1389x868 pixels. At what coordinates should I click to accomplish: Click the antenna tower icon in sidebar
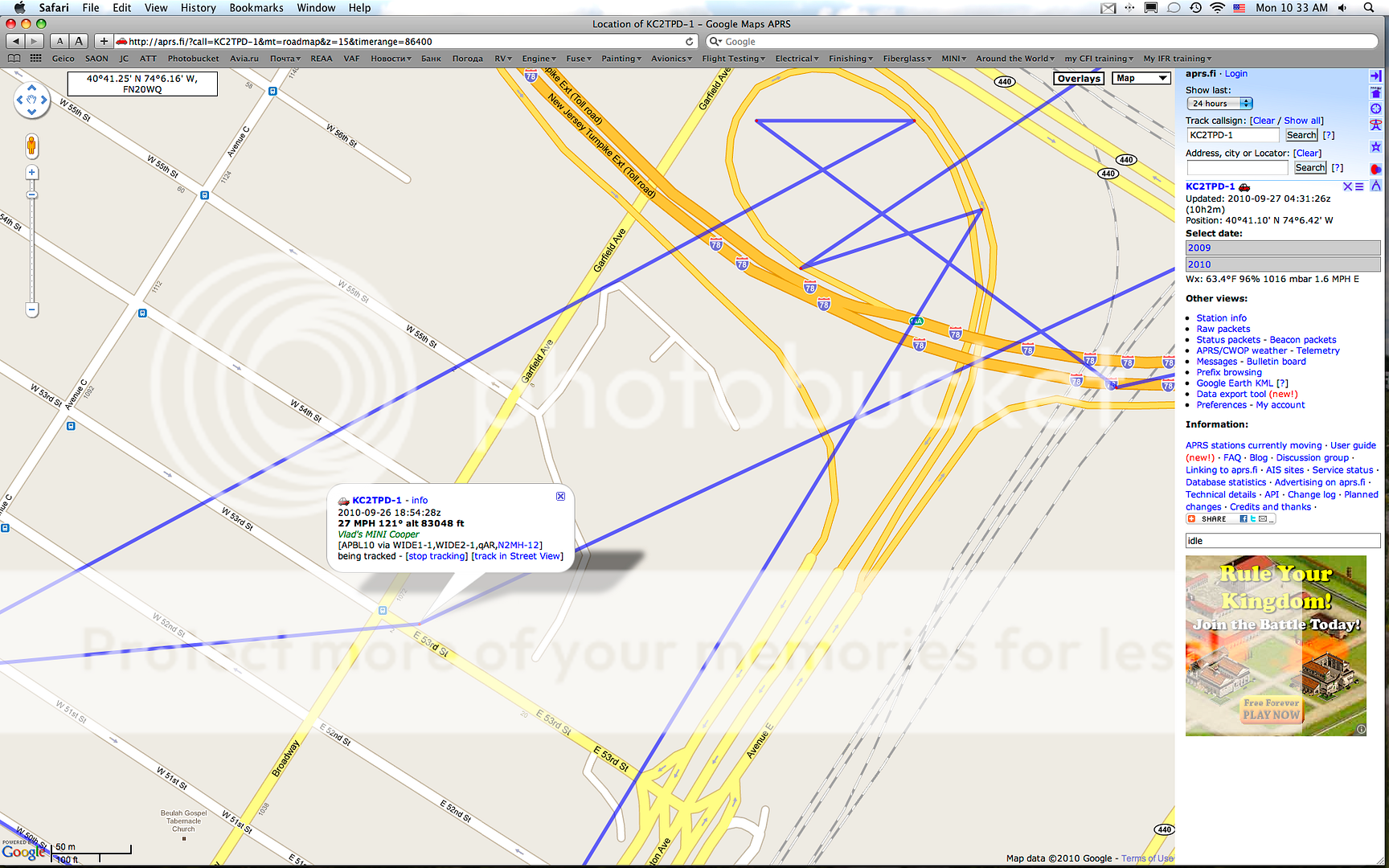(1375, 125)
